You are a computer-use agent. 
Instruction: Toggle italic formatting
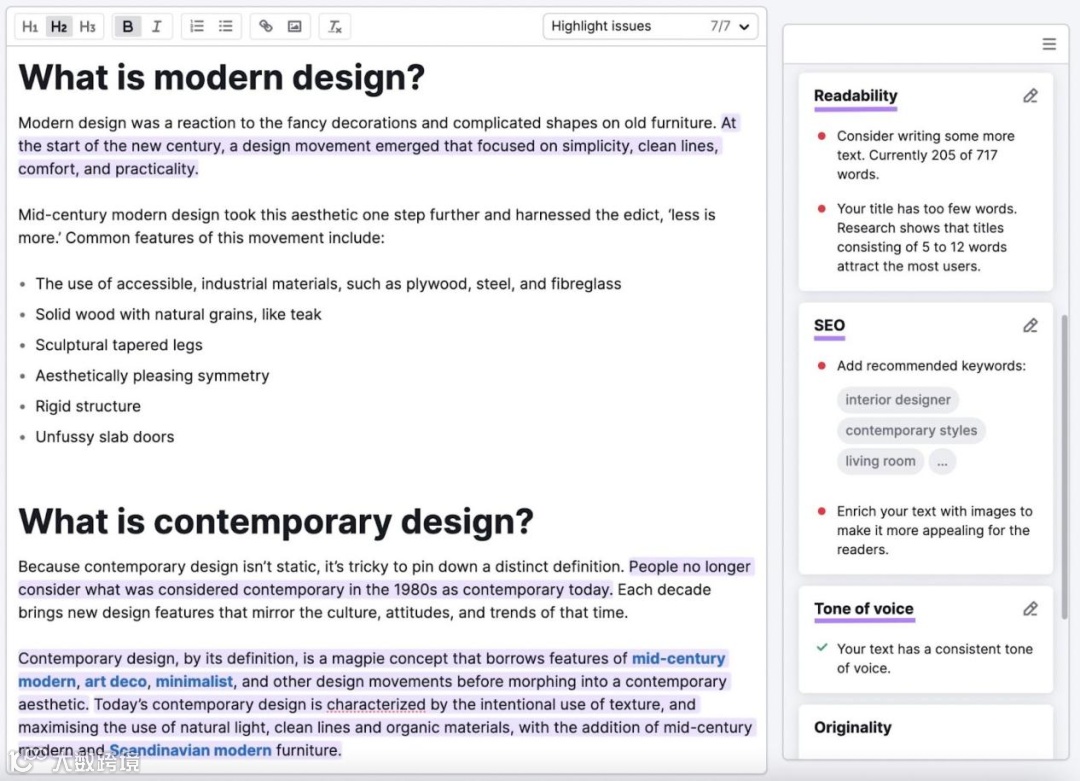[156, 27]
